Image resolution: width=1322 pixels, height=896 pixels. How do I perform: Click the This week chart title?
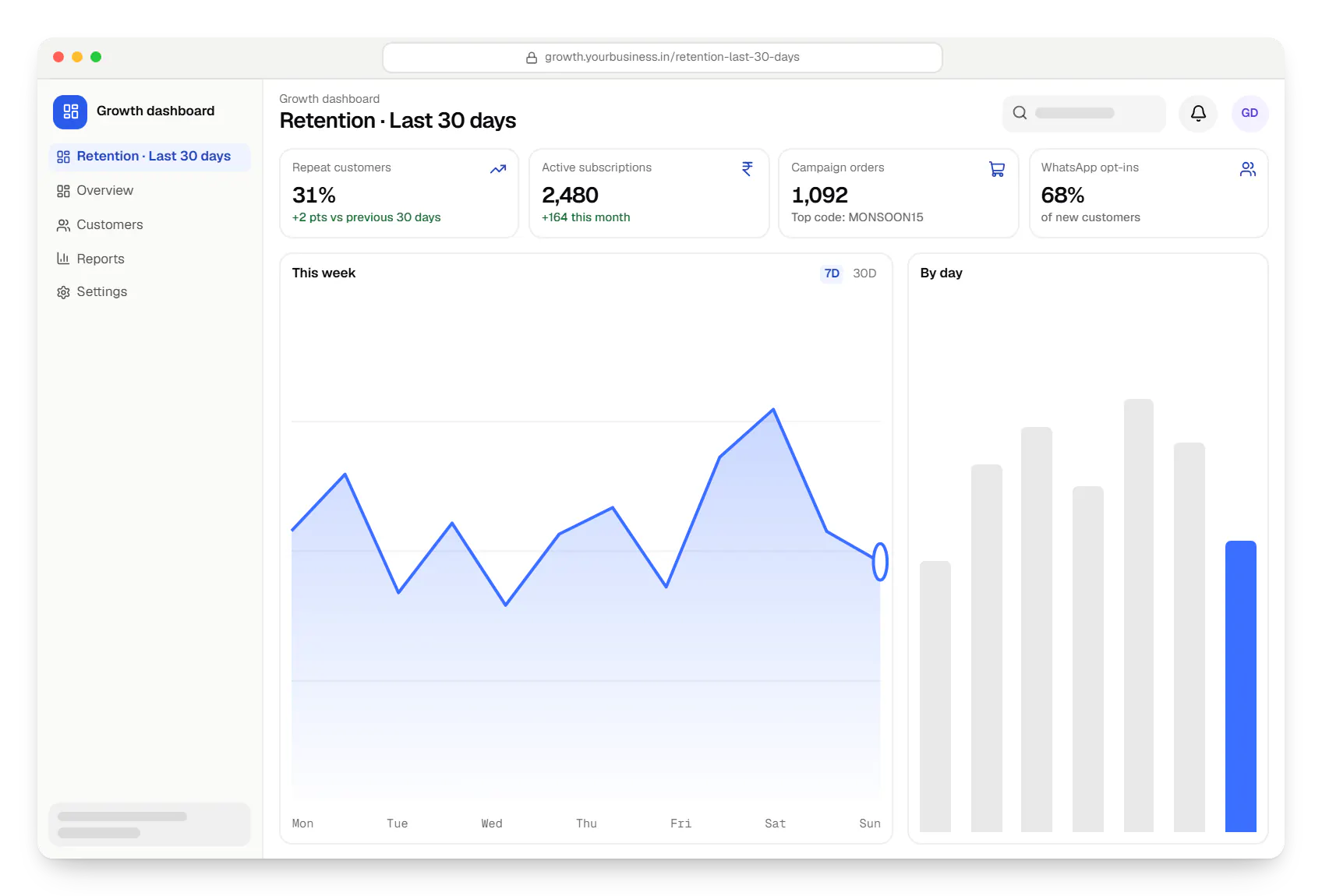pyautogui.click(x=323, y=273)
